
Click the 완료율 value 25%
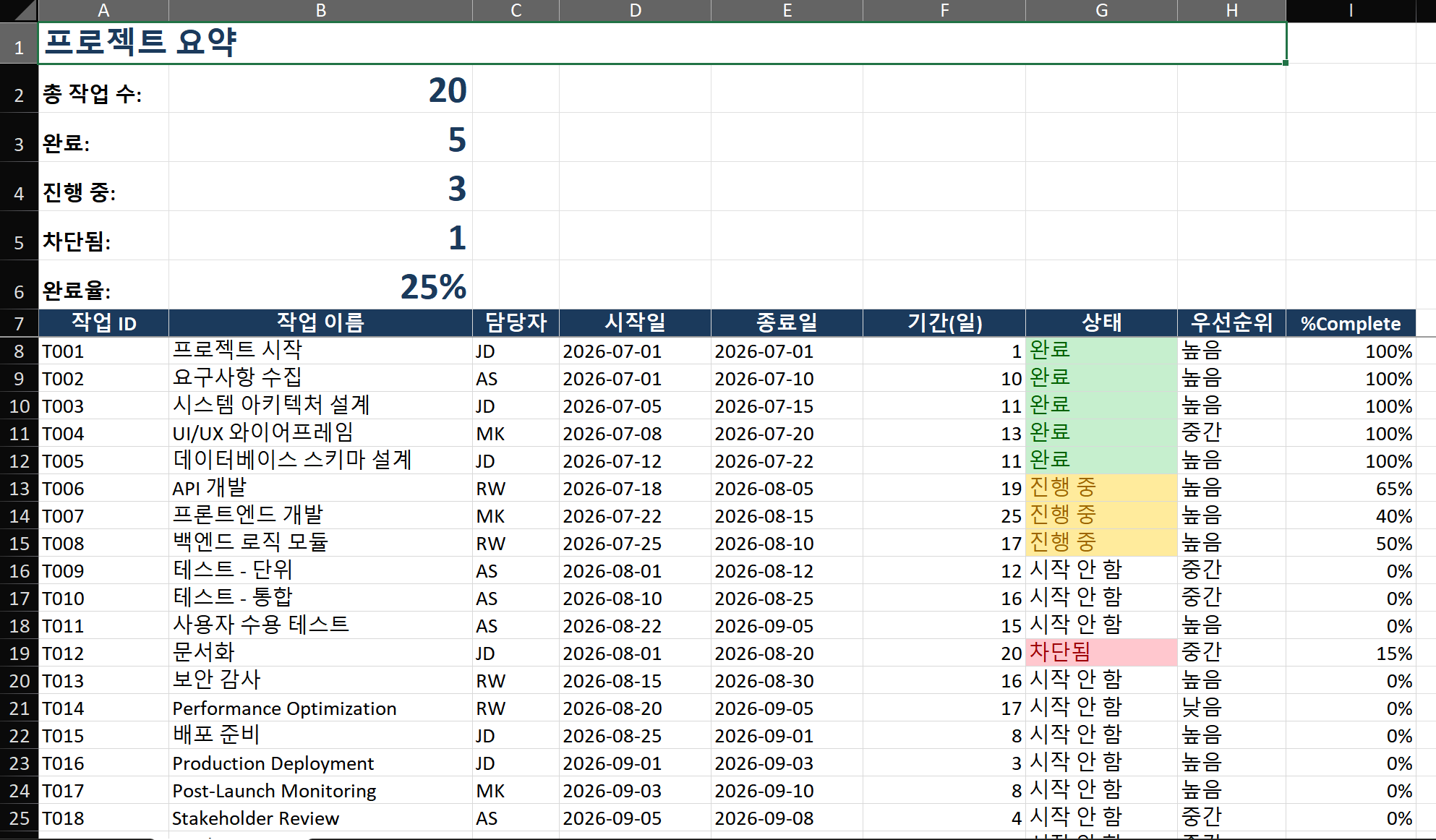pyautogui.click(x=320, y=286)
